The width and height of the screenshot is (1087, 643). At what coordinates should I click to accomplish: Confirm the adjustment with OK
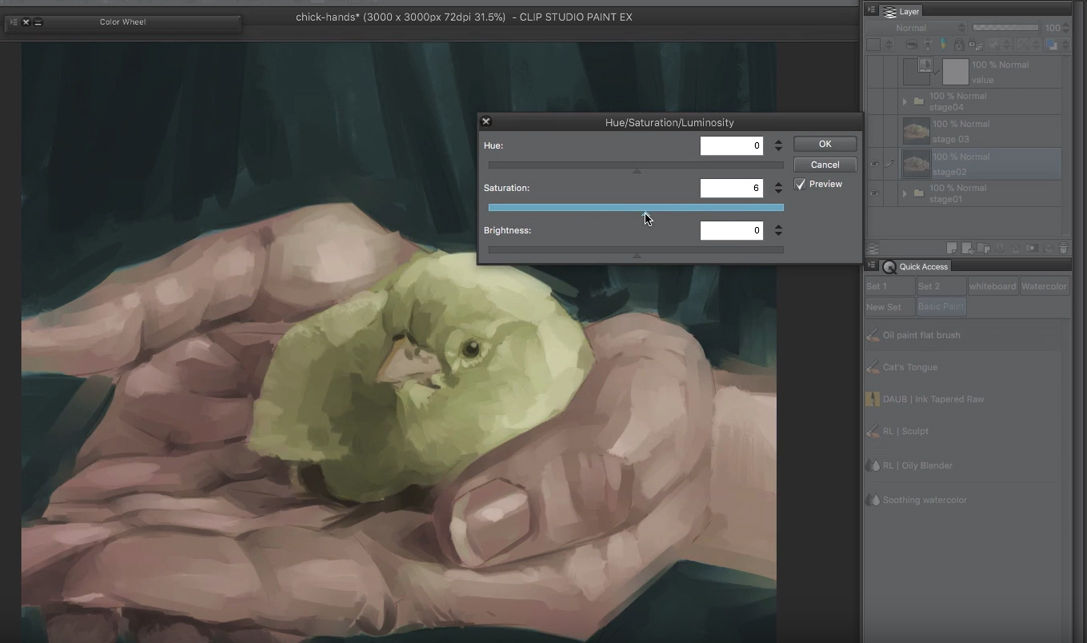coord(825,144)
